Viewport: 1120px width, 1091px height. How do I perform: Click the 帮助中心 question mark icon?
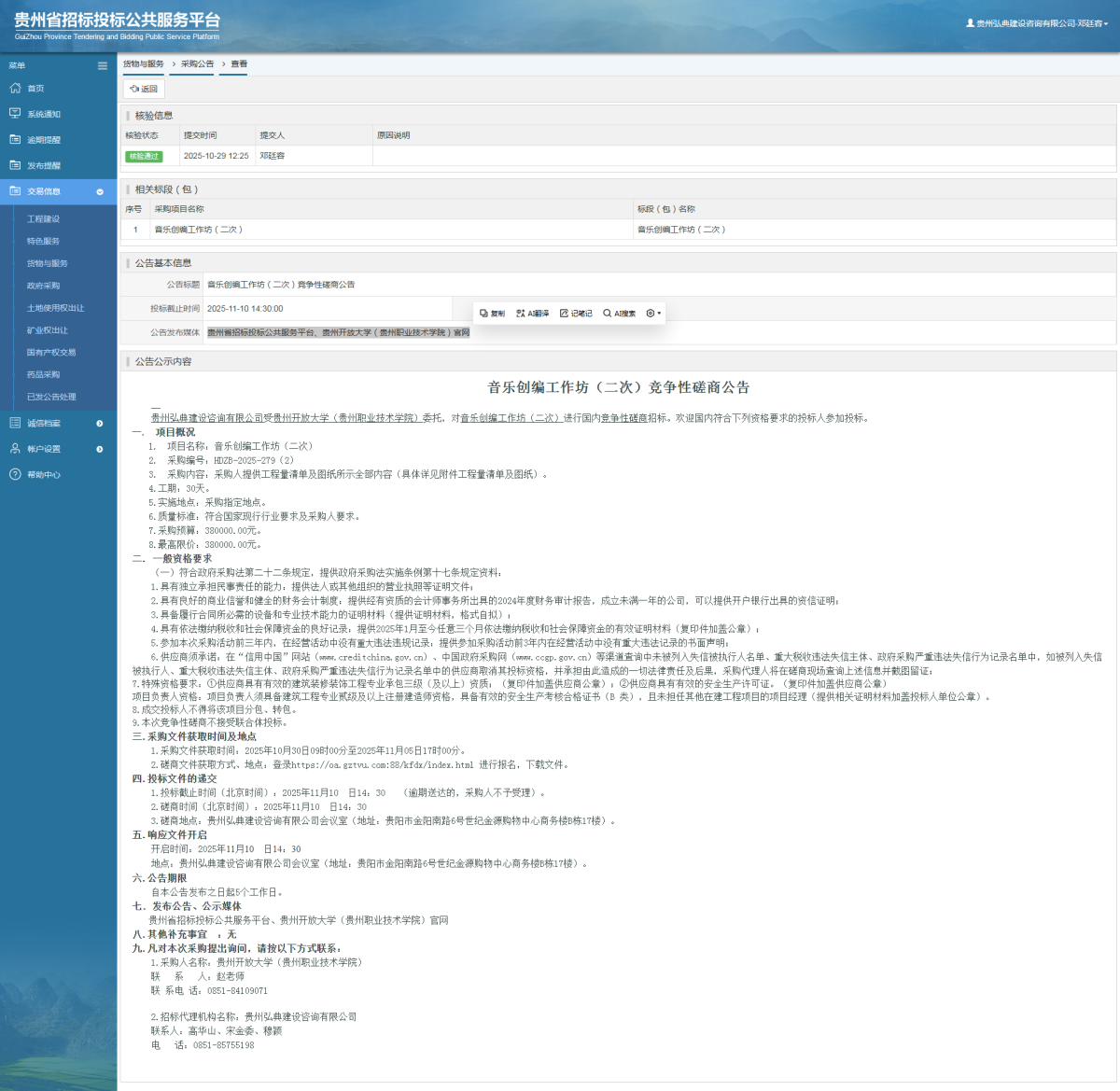15,475
